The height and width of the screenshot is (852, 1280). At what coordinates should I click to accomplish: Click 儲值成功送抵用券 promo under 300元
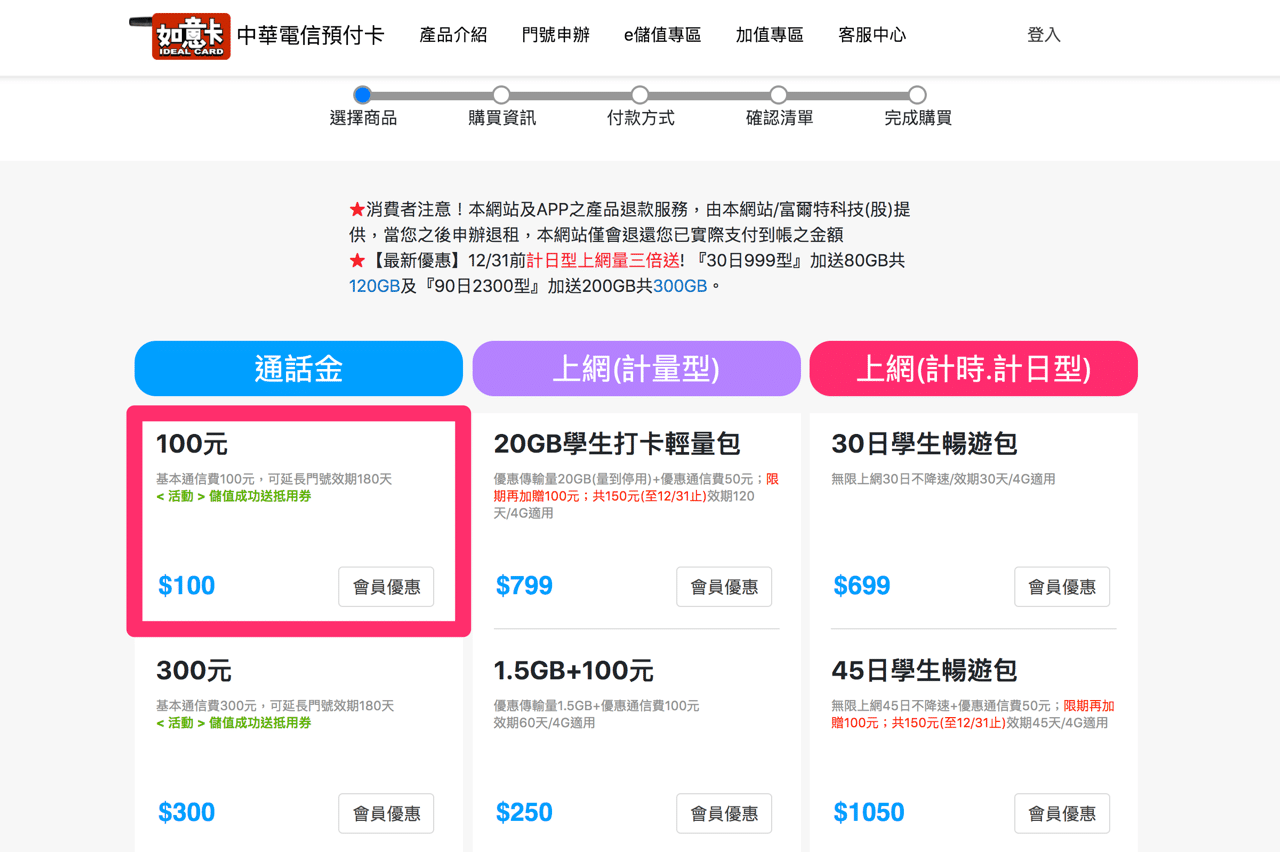(260, 723)
